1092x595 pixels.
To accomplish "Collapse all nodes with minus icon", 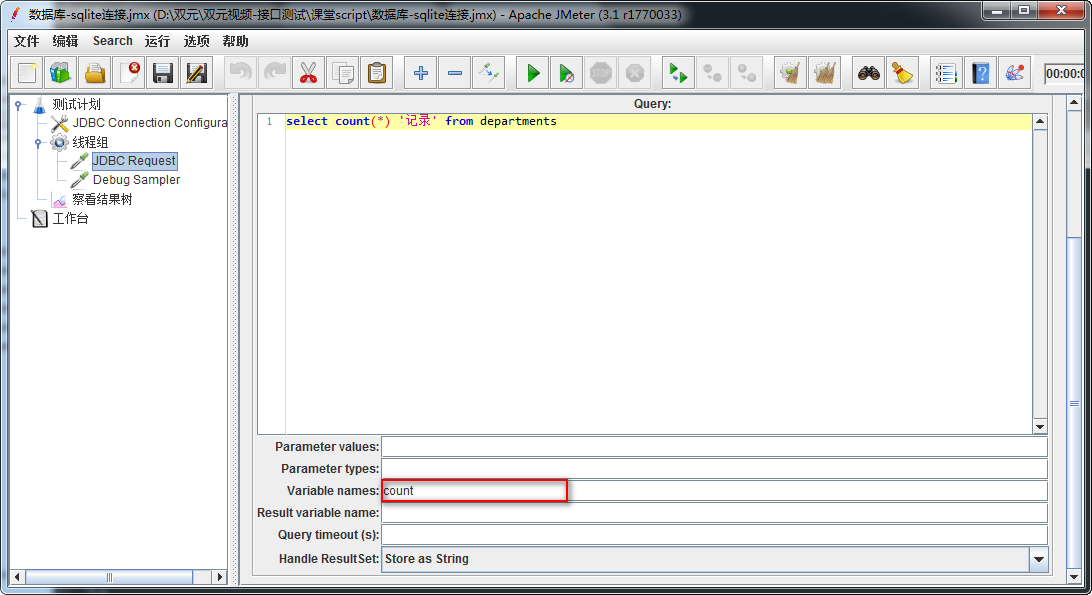I will coord(455,73).
